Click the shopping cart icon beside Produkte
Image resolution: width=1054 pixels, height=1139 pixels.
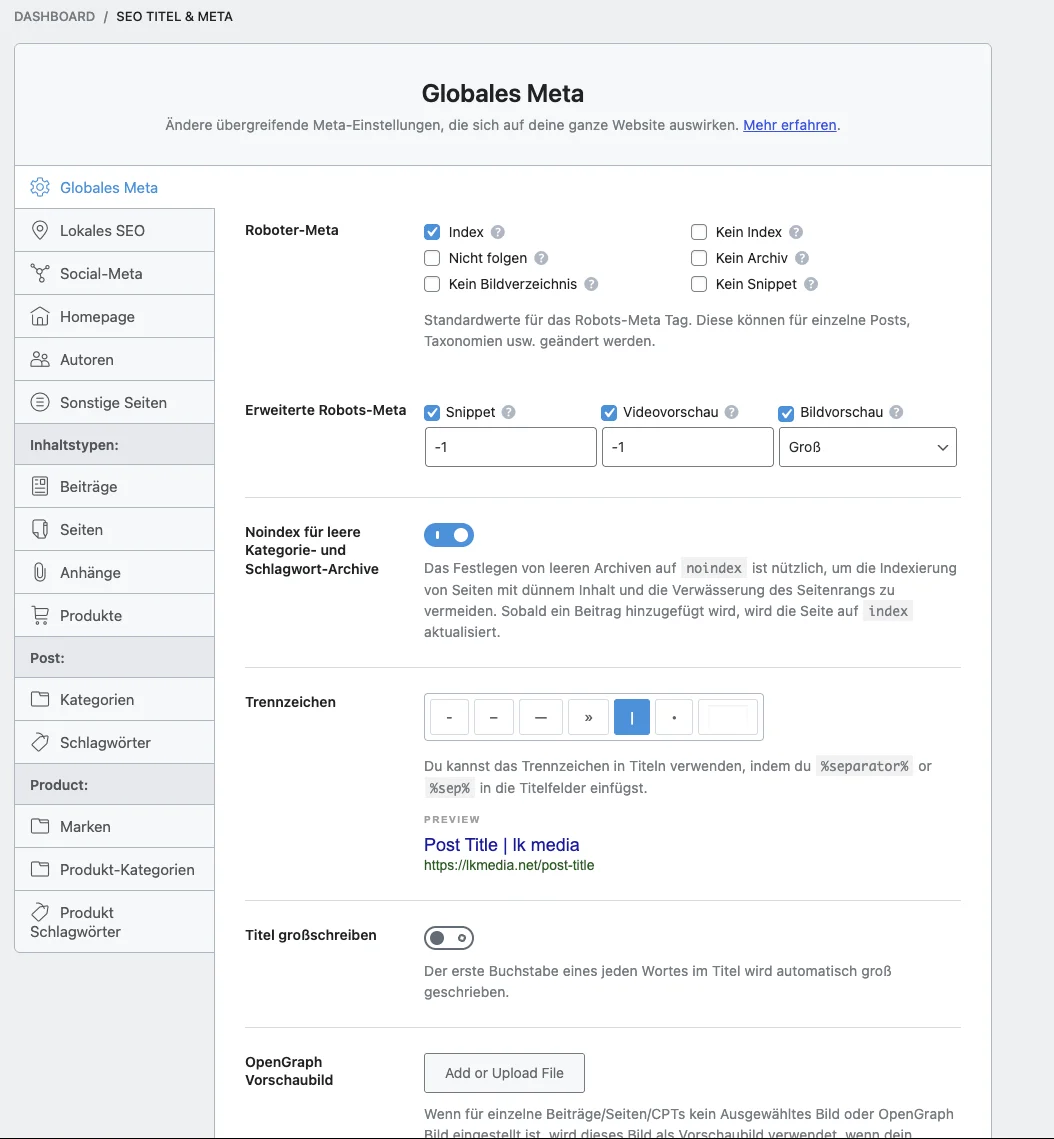[x=40, y=615]
